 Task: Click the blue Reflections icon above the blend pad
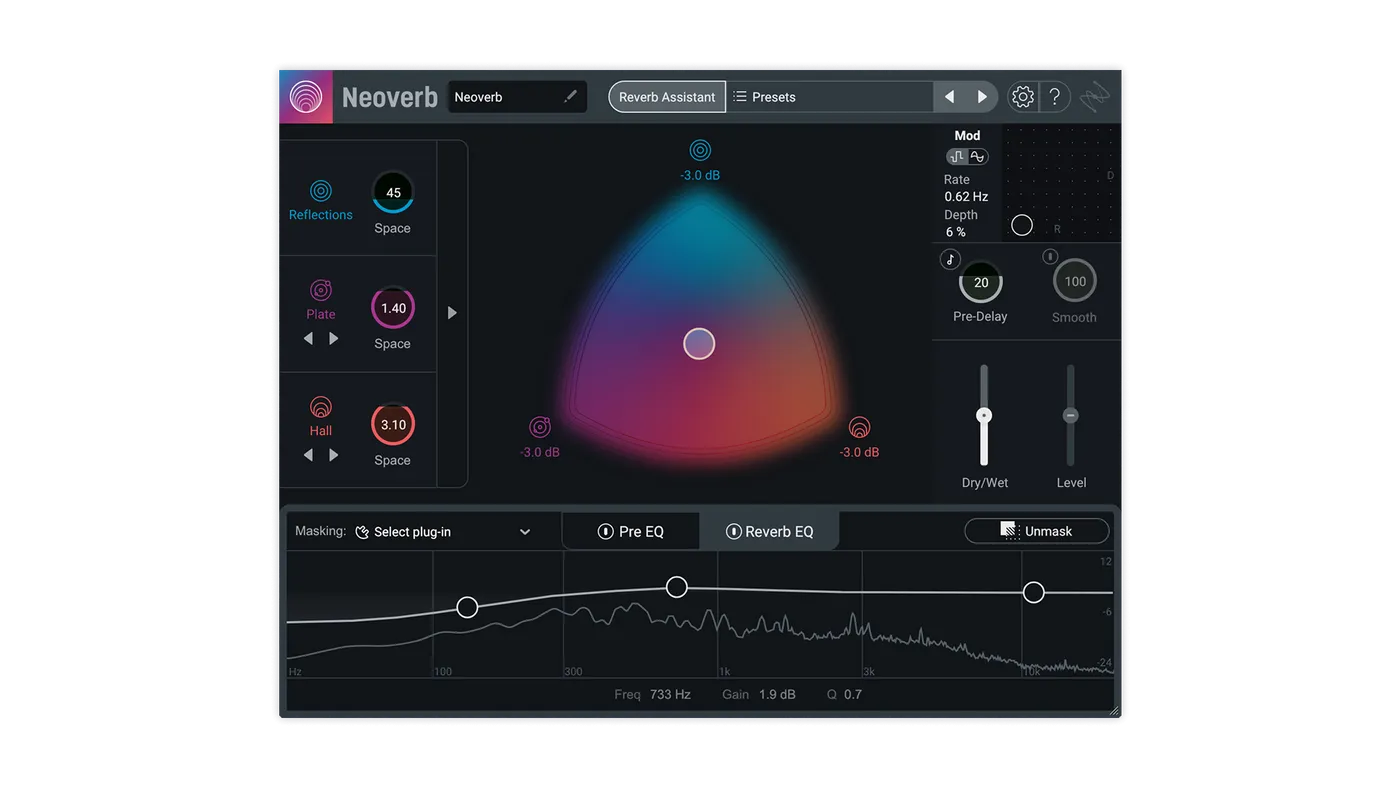tap(700, 150)
